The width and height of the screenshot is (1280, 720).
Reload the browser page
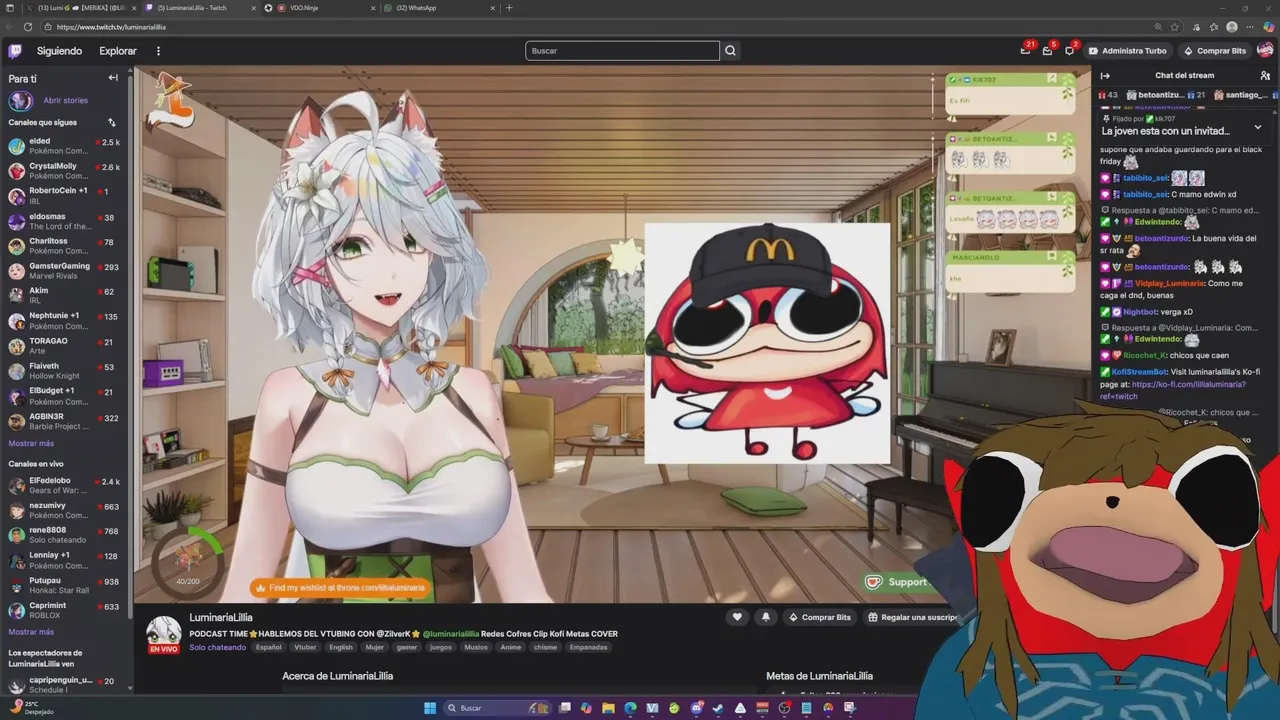tap(27, 27)
